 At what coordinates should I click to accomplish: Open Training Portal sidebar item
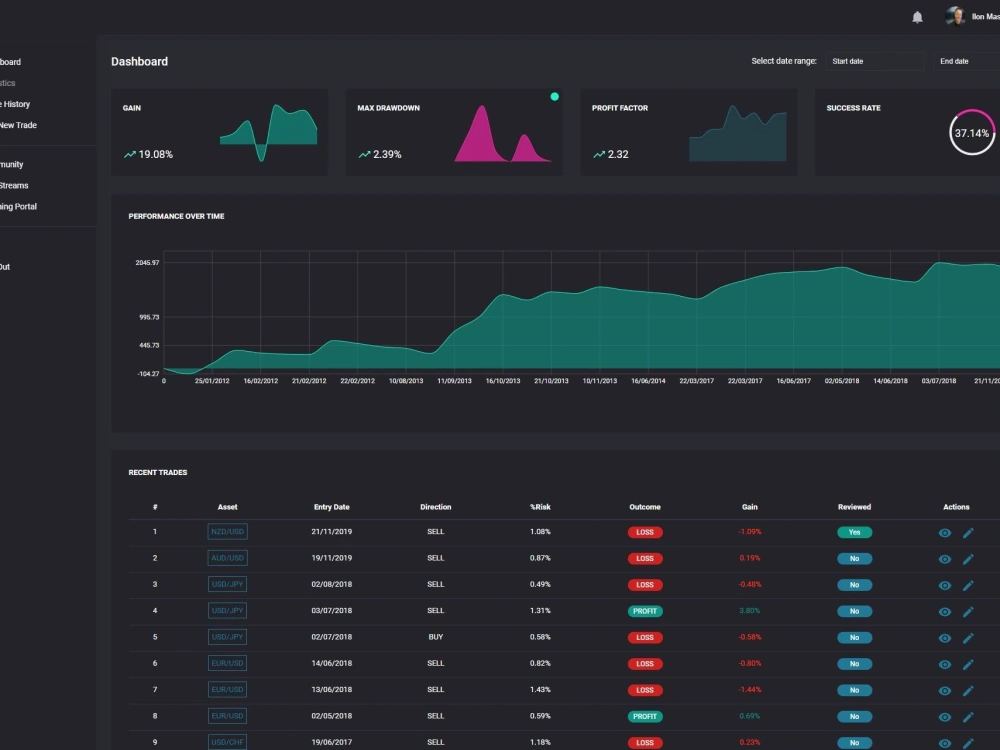(x=18, y=207)
